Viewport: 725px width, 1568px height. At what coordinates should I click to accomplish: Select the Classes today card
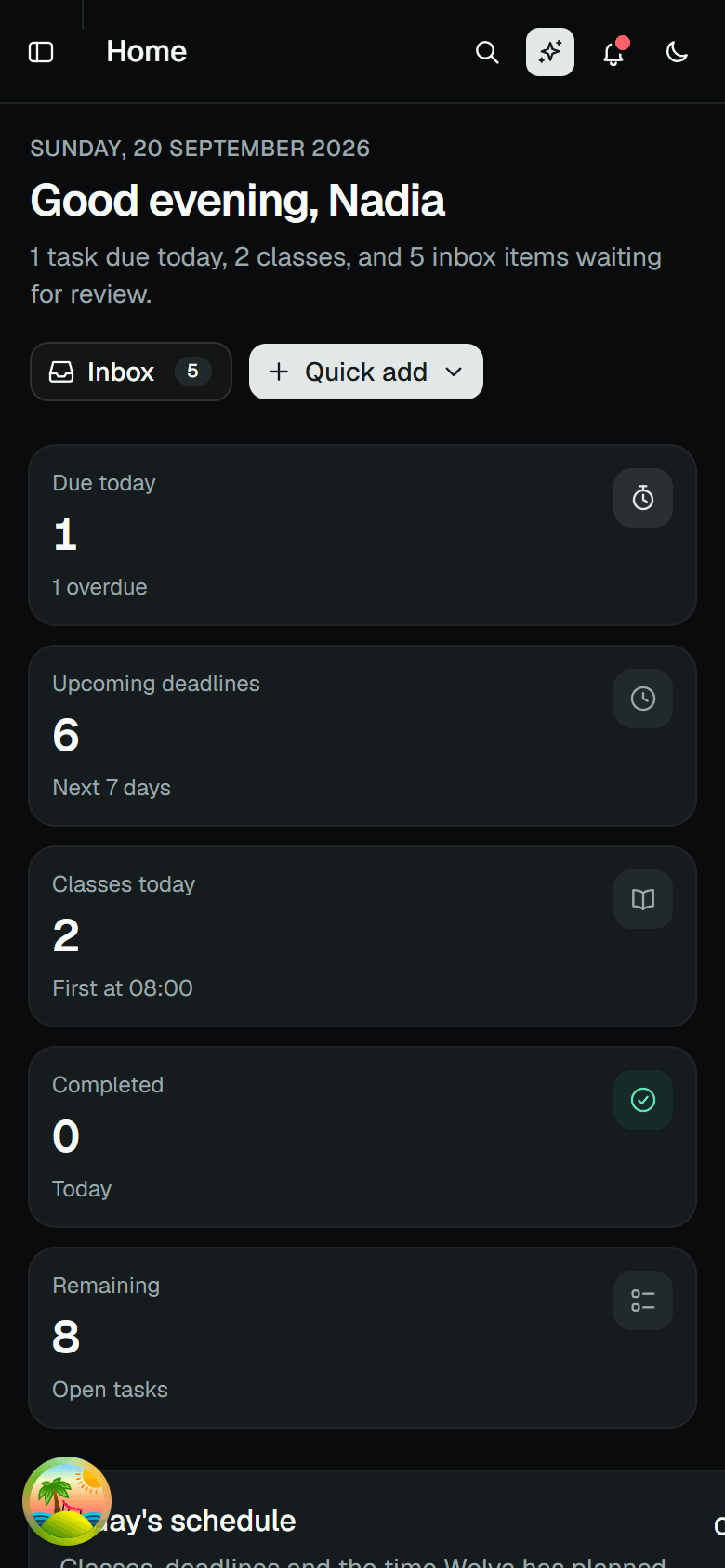(362, 936)
